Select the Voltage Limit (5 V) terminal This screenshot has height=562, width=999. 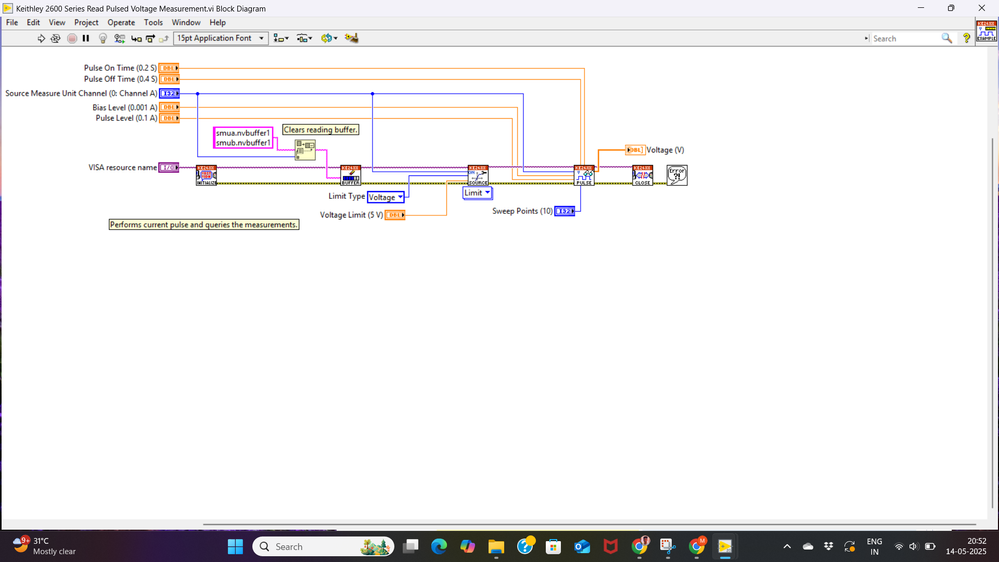pos(395,215)
